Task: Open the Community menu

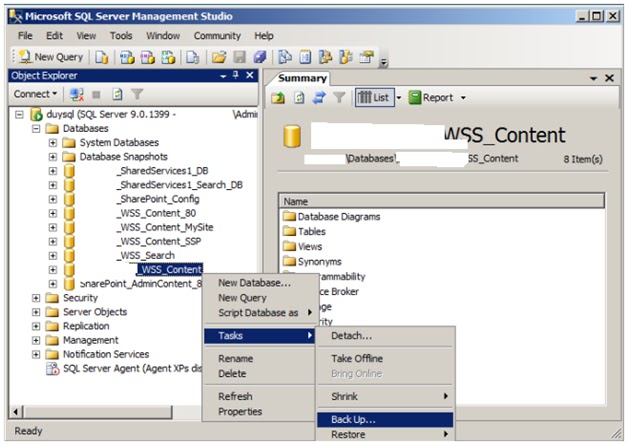Action: 217,36
